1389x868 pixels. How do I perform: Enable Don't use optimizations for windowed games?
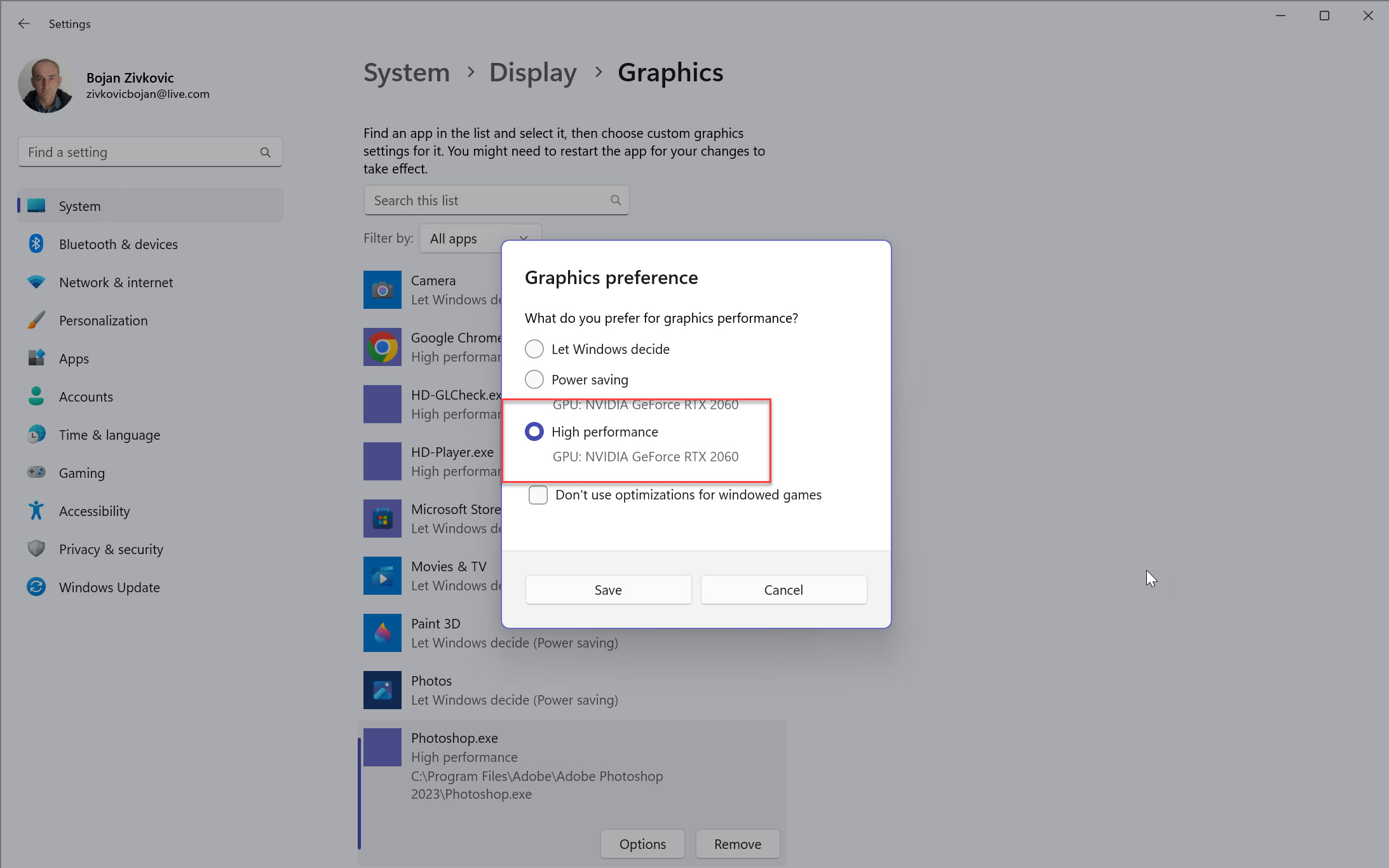538,494
